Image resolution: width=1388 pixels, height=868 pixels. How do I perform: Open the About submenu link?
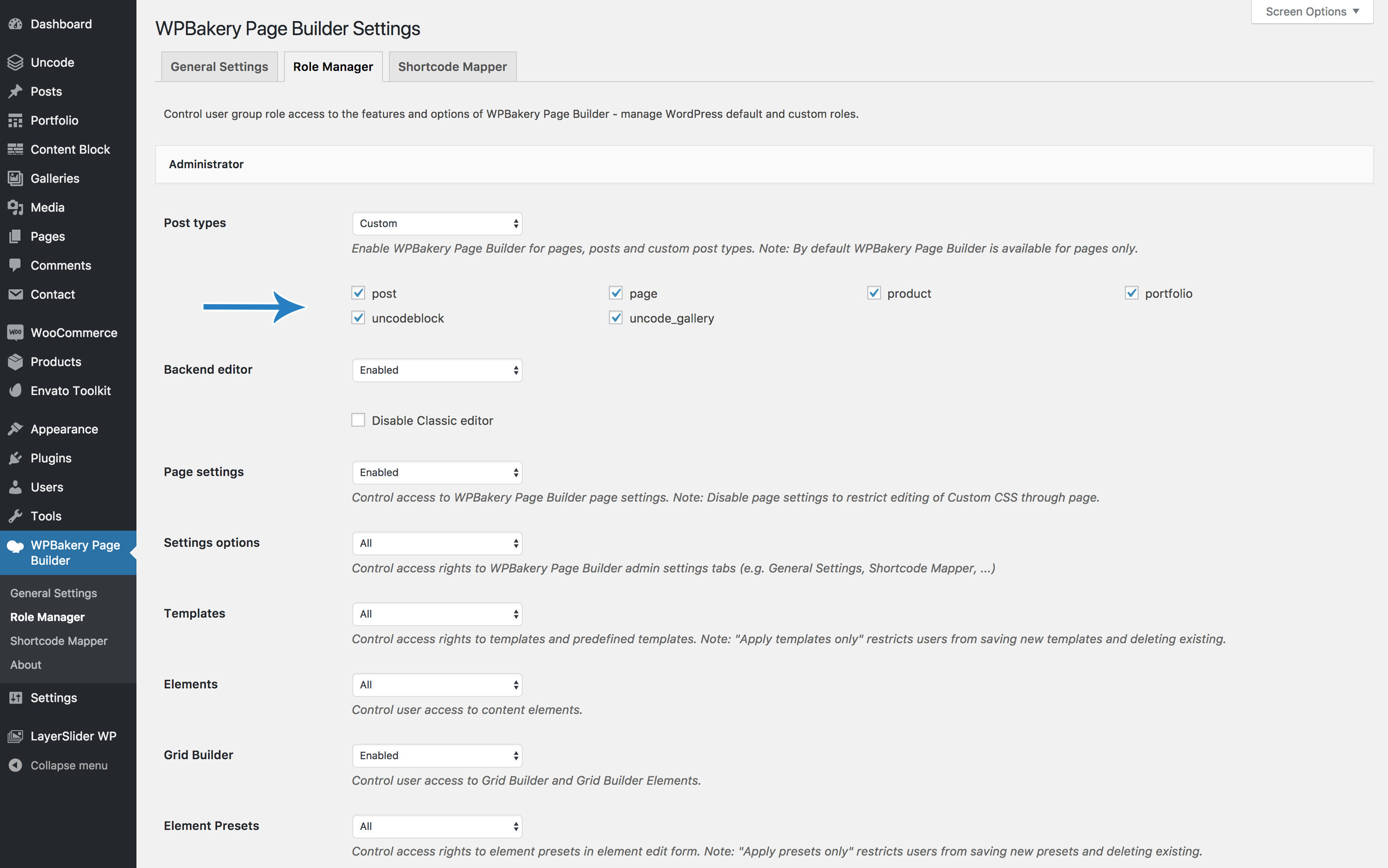26,665
